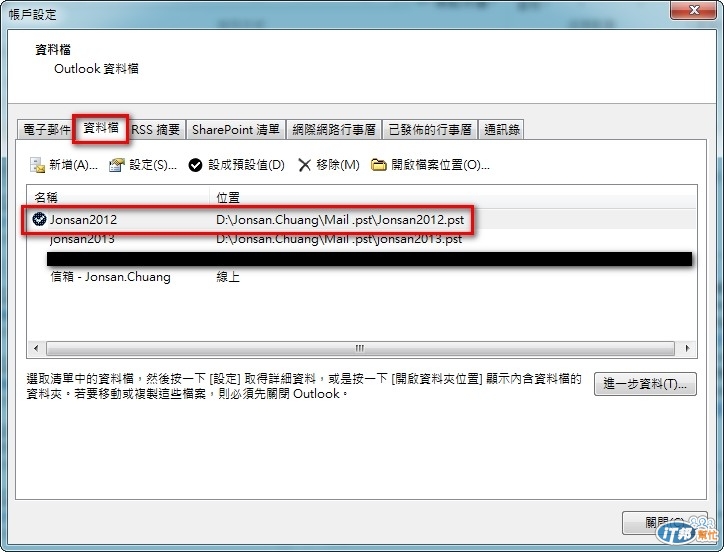
Task: Open the RSS 摘要 tab
Action: tap(156, 129)
